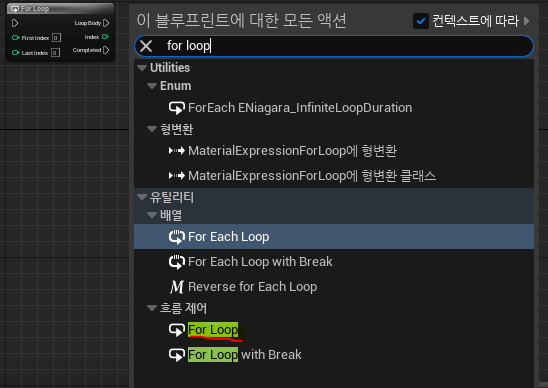Screen dimensions: 548x388
Task: Click the Last Index input pin
Action: [15, 52]
